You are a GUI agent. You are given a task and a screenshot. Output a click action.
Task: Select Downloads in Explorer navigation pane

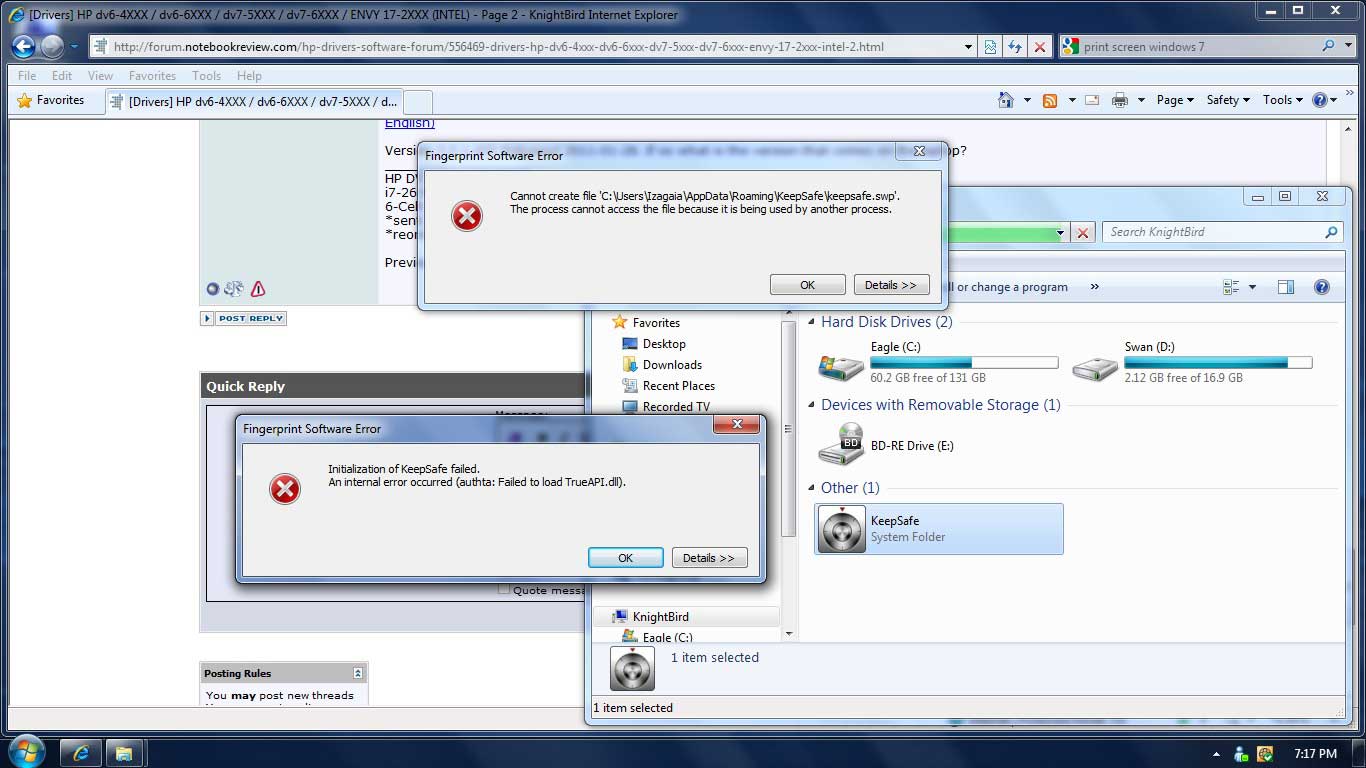[x=662, y=365]
